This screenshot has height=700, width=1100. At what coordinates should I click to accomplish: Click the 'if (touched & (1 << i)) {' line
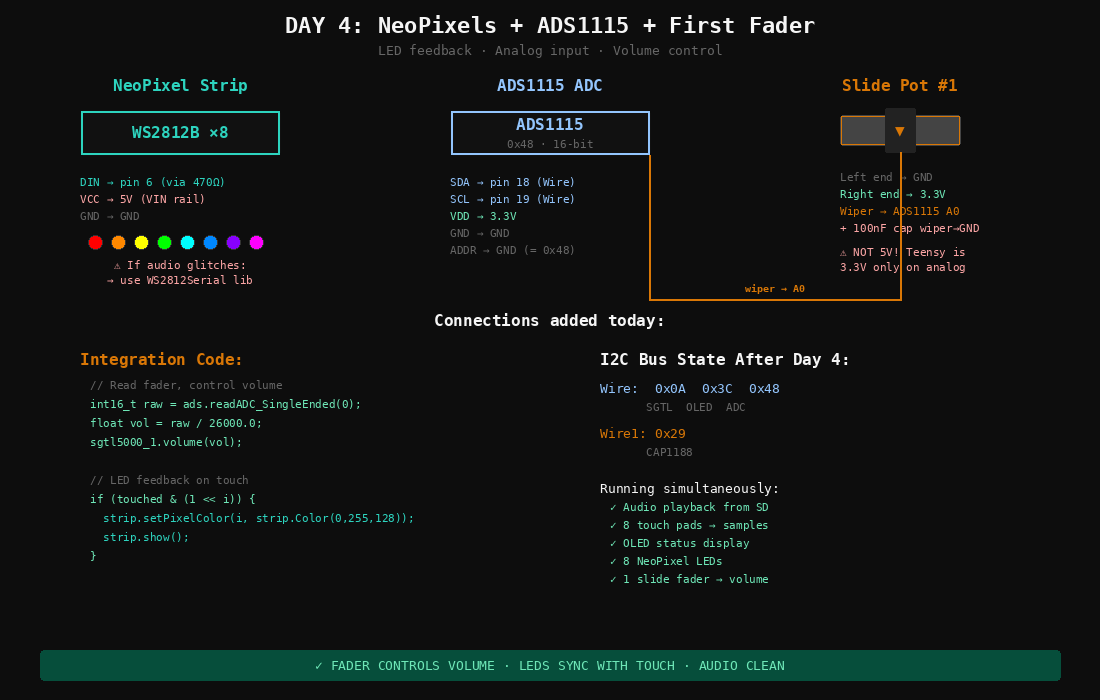coord(173,499)
